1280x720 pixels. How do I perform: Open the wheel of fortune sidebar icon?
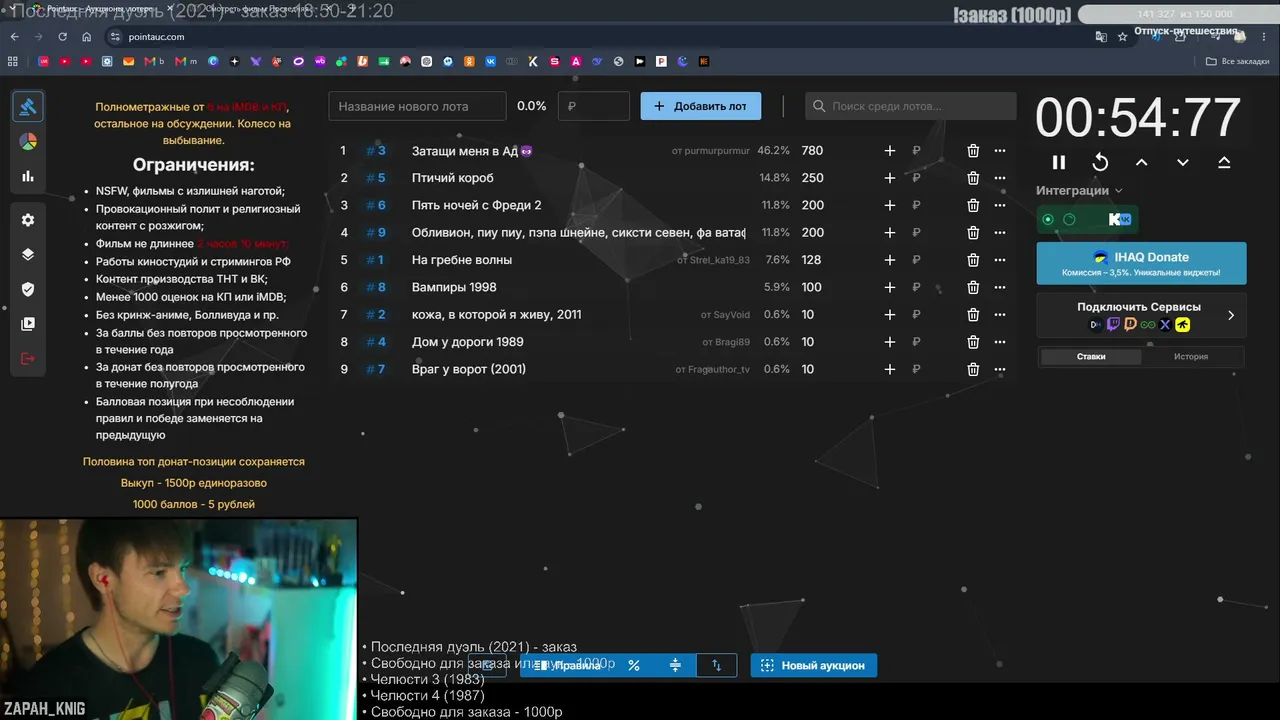pyautogui.click(x=28, y=142)
